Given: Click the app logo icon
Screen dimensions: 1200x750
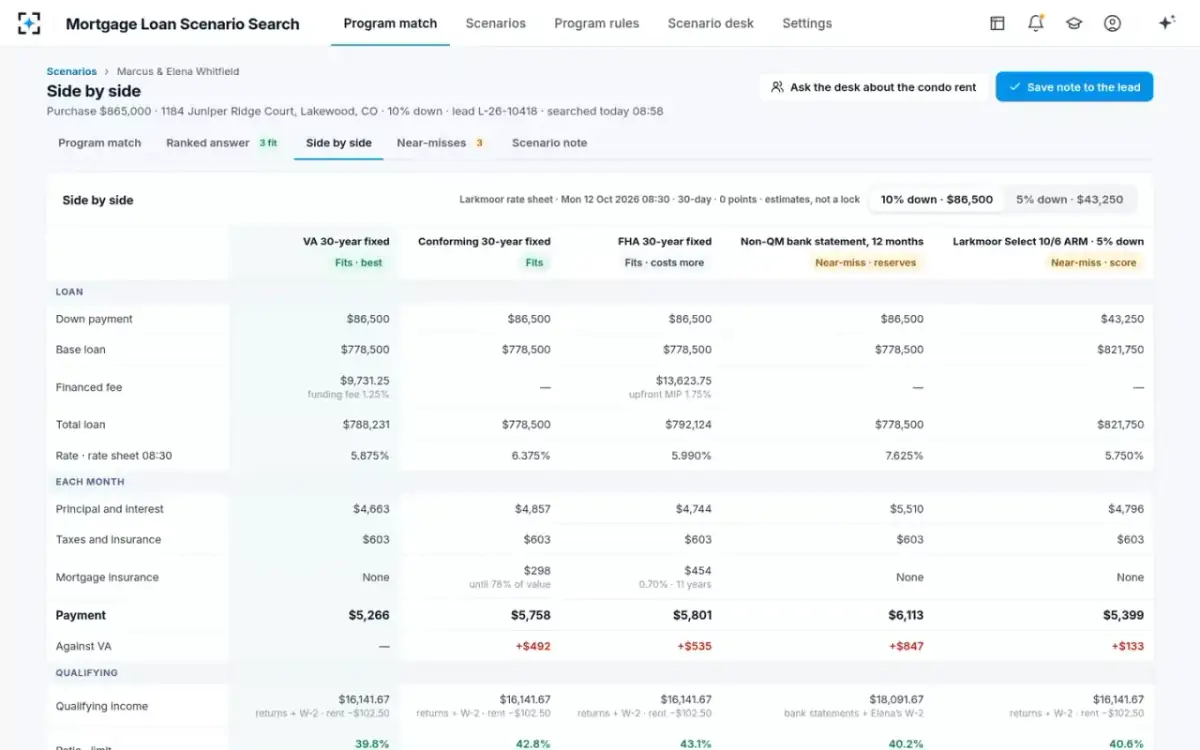Looking at the screenshot, I should pos(30,23).
